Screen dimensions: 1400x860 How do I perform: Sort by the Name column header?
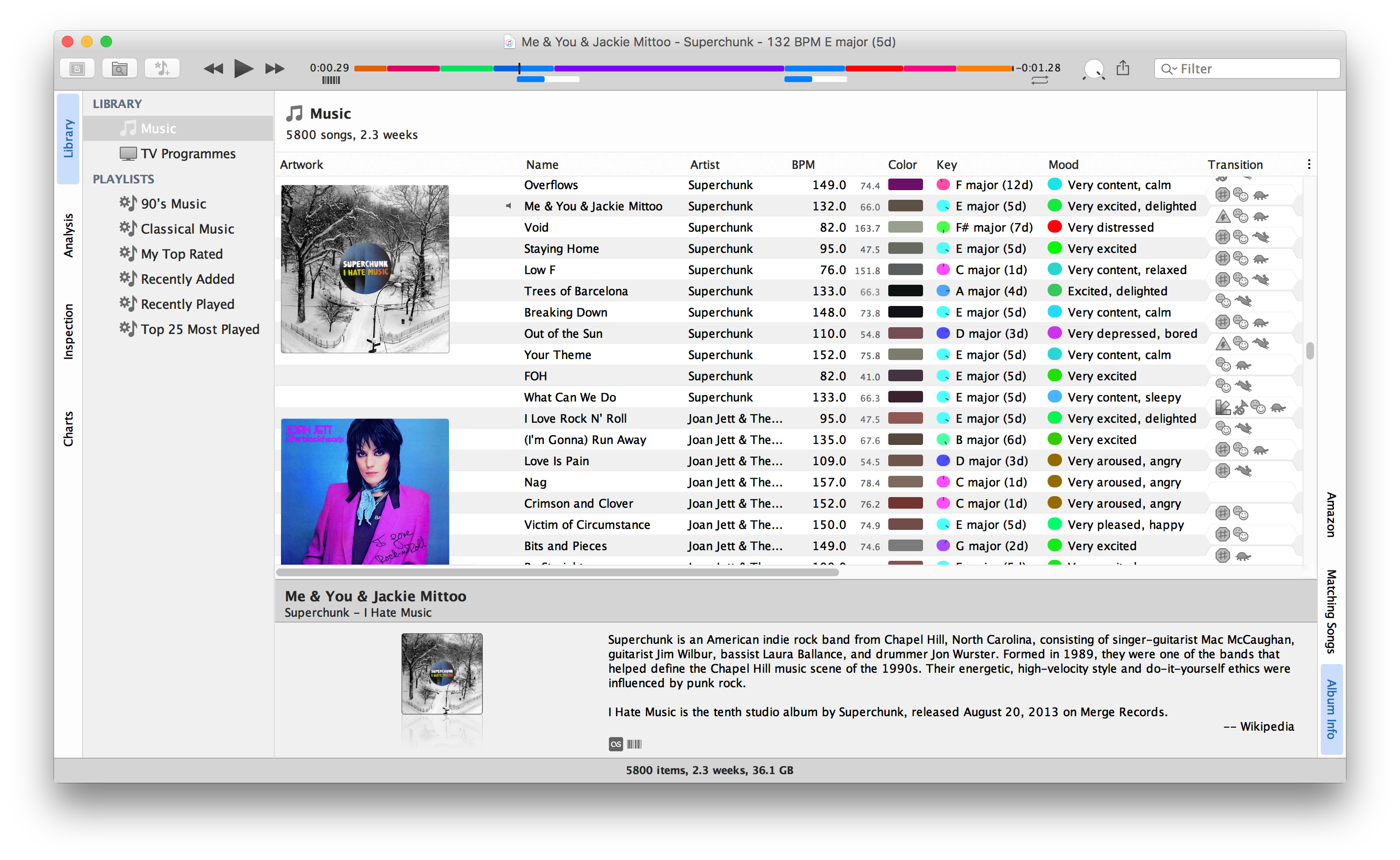[x=542, y=165]
